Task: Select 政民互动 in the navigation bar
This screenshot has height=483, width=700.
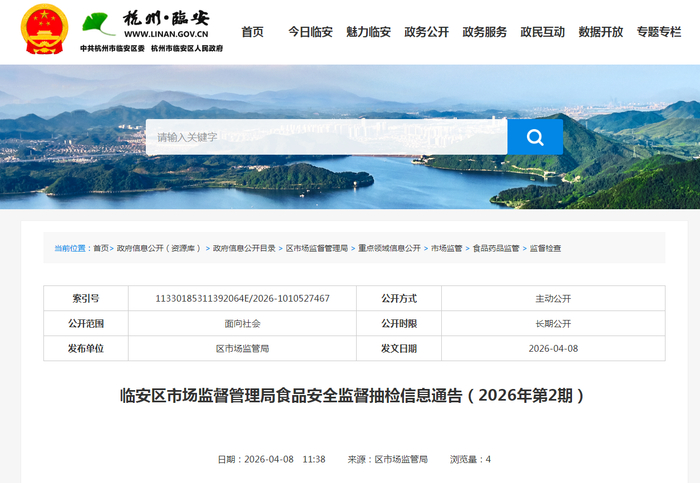Action: (x=542, y=32)
